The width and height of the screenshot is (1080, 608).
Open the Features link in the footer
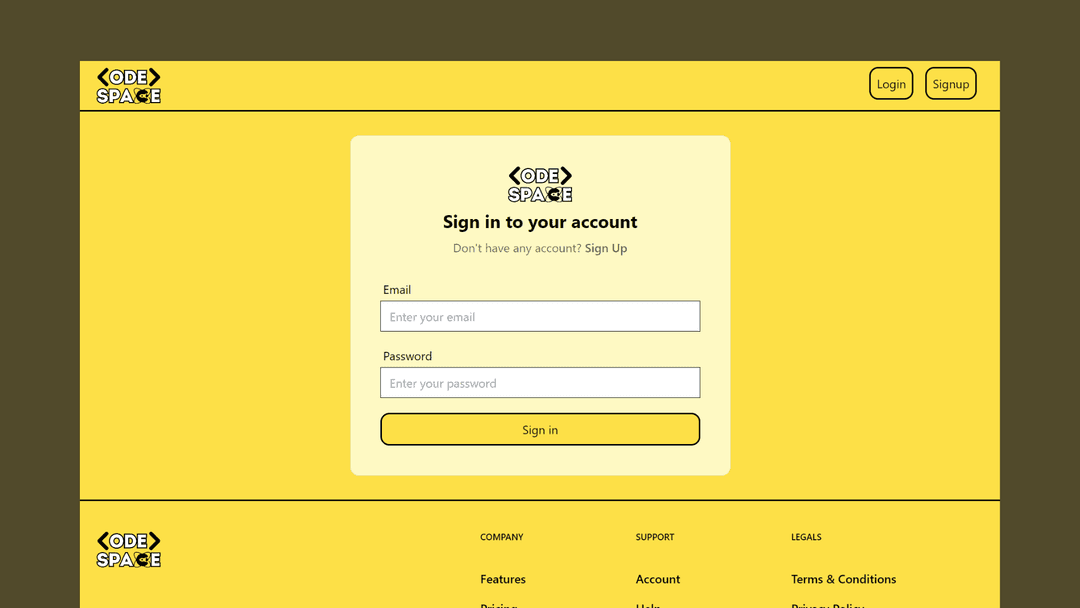coord(503,579)
